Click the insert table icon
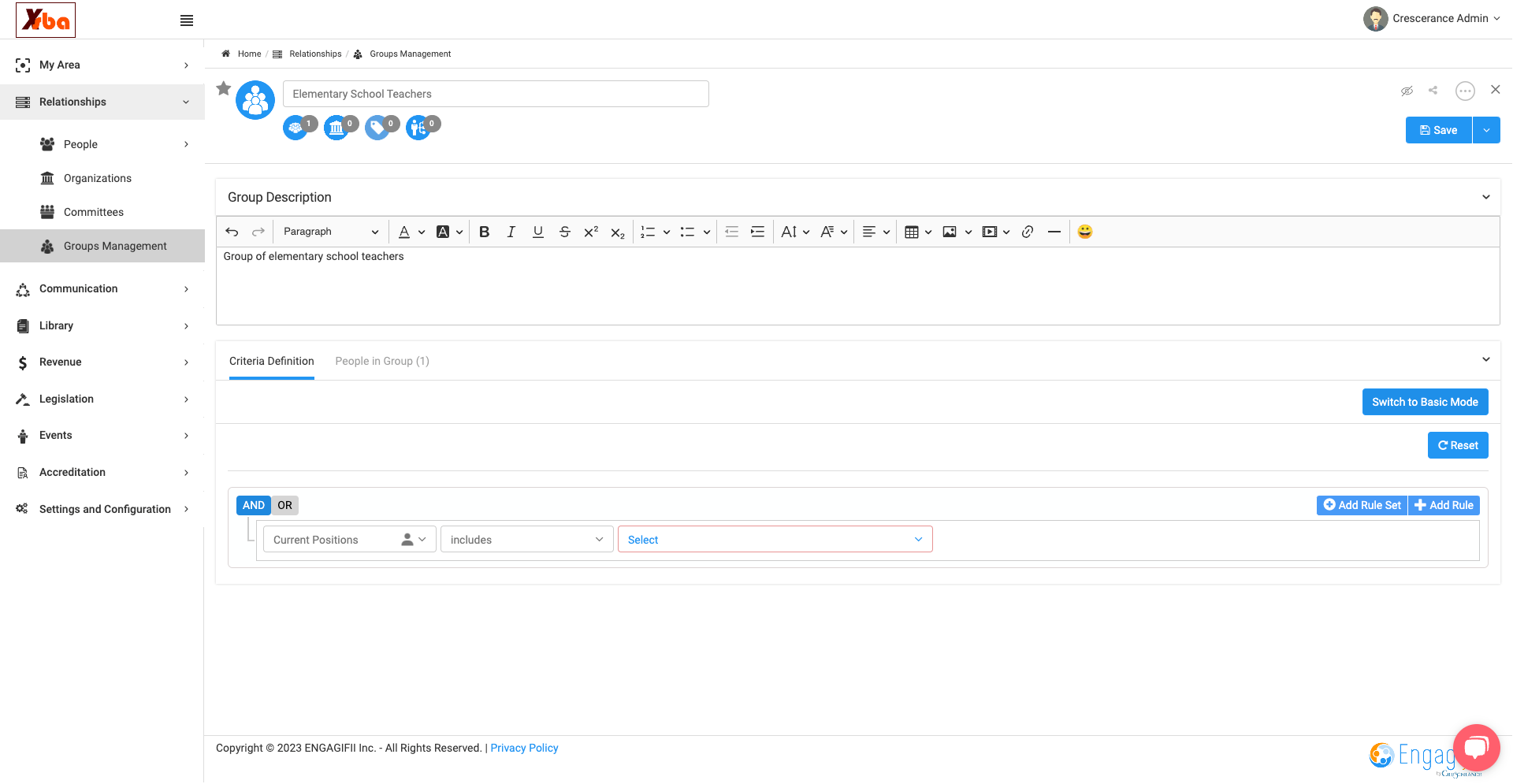This screenshot has width=1513, height=784. click(x=912, y=232)
